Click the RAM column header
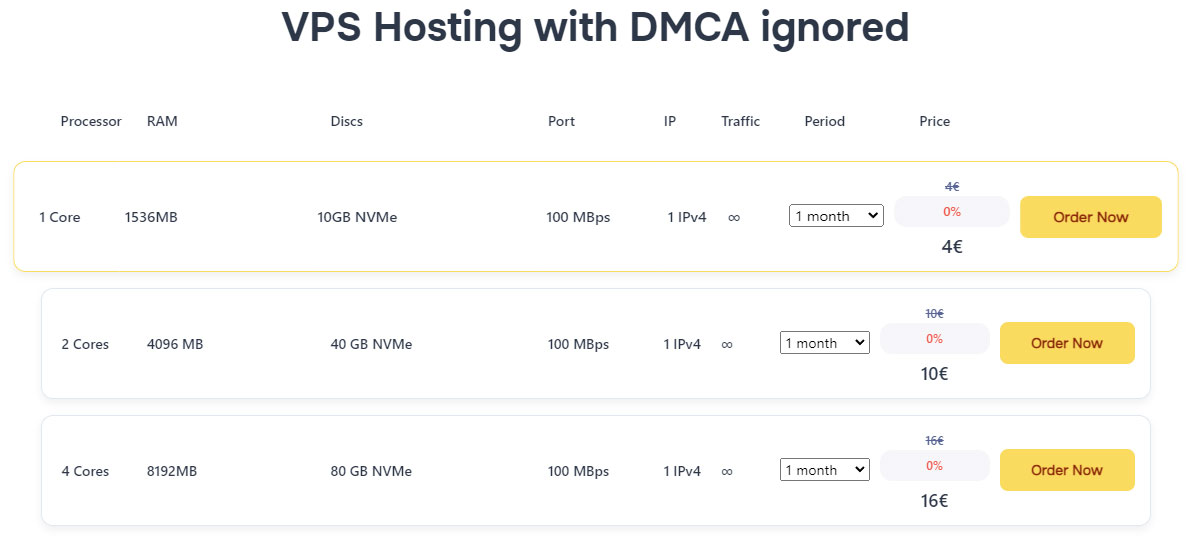 (162, 121)
